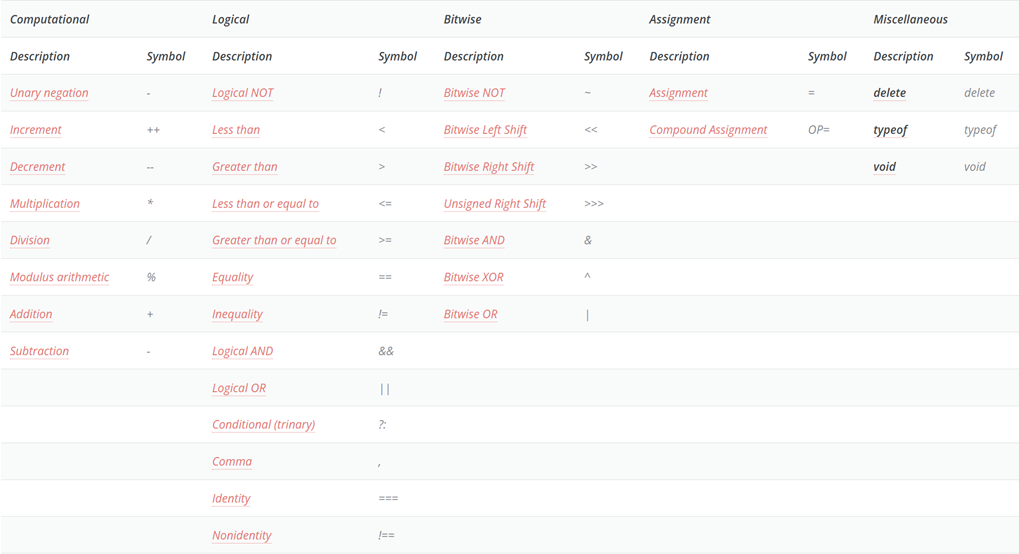The width and height of the screenshot is (1019, 554).
Task: Open the Assignment operator link
Action: tap(678, 93)
